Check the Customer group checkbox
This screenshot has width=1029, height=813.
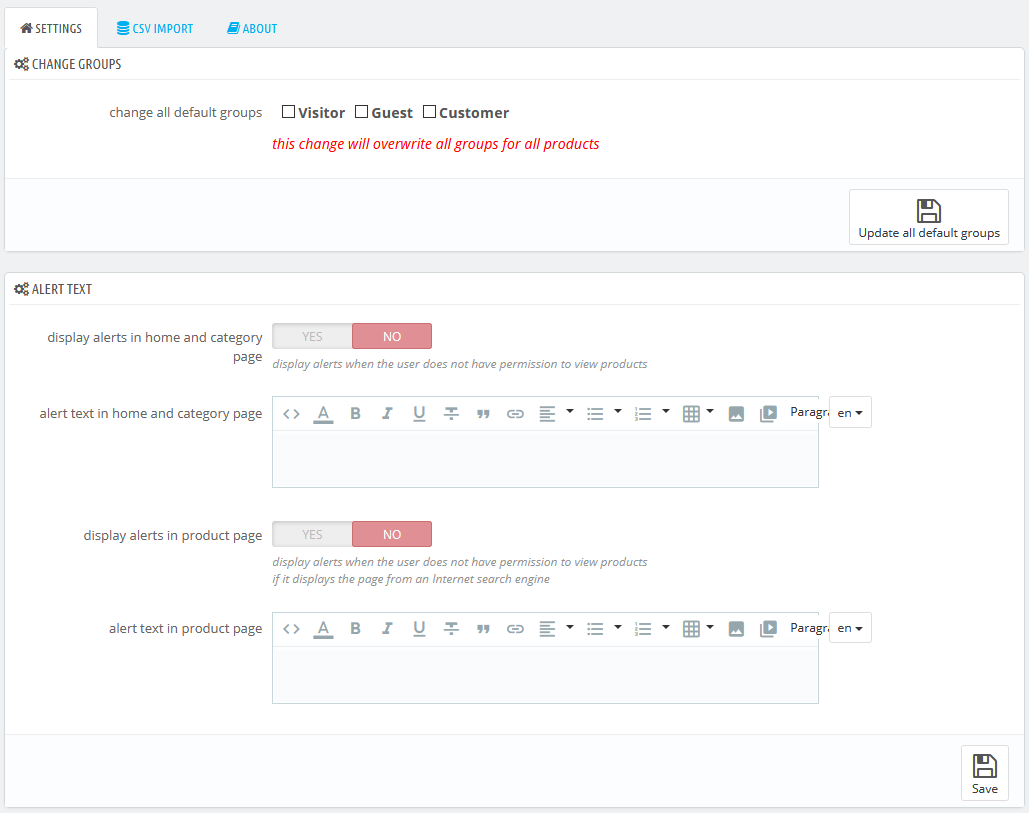[429, 112]
